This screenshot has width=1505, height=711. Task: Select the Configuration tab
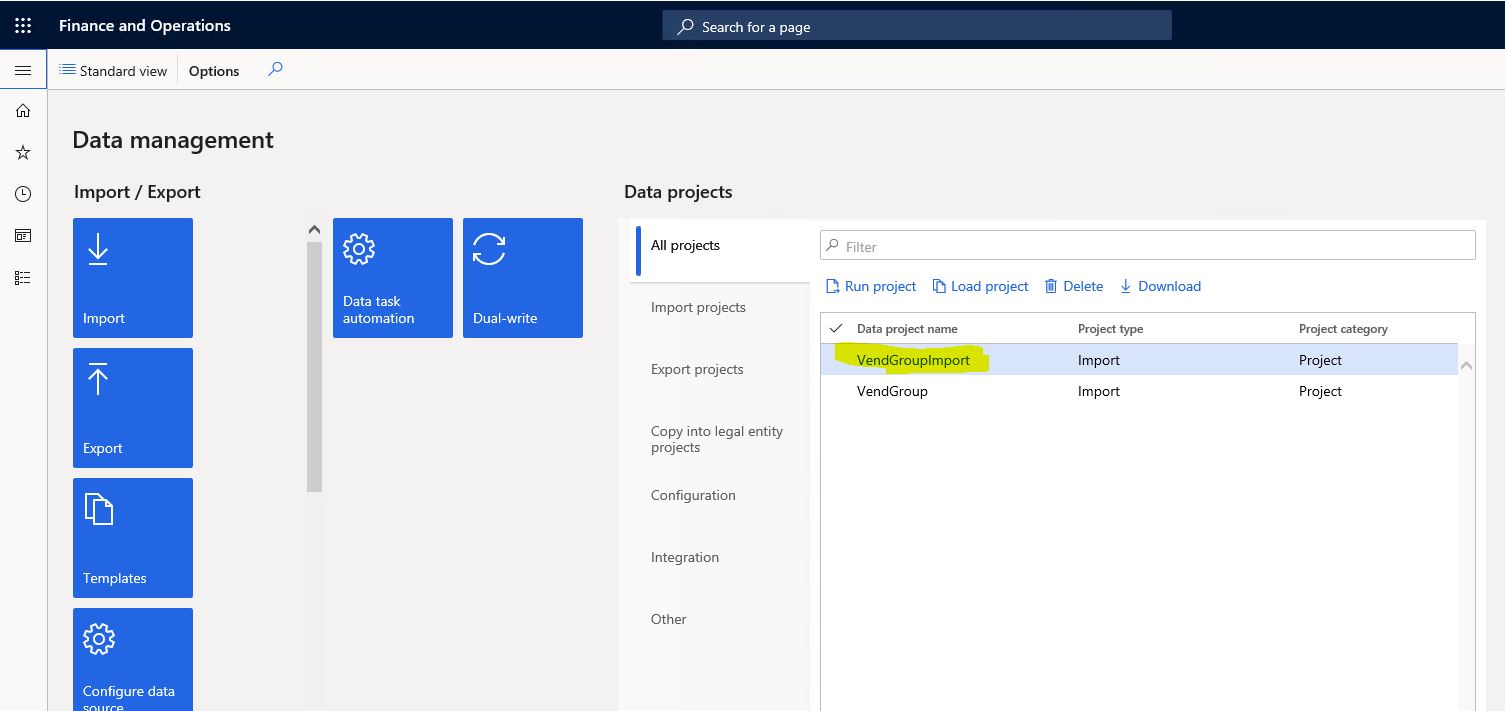tap(693, 495)
